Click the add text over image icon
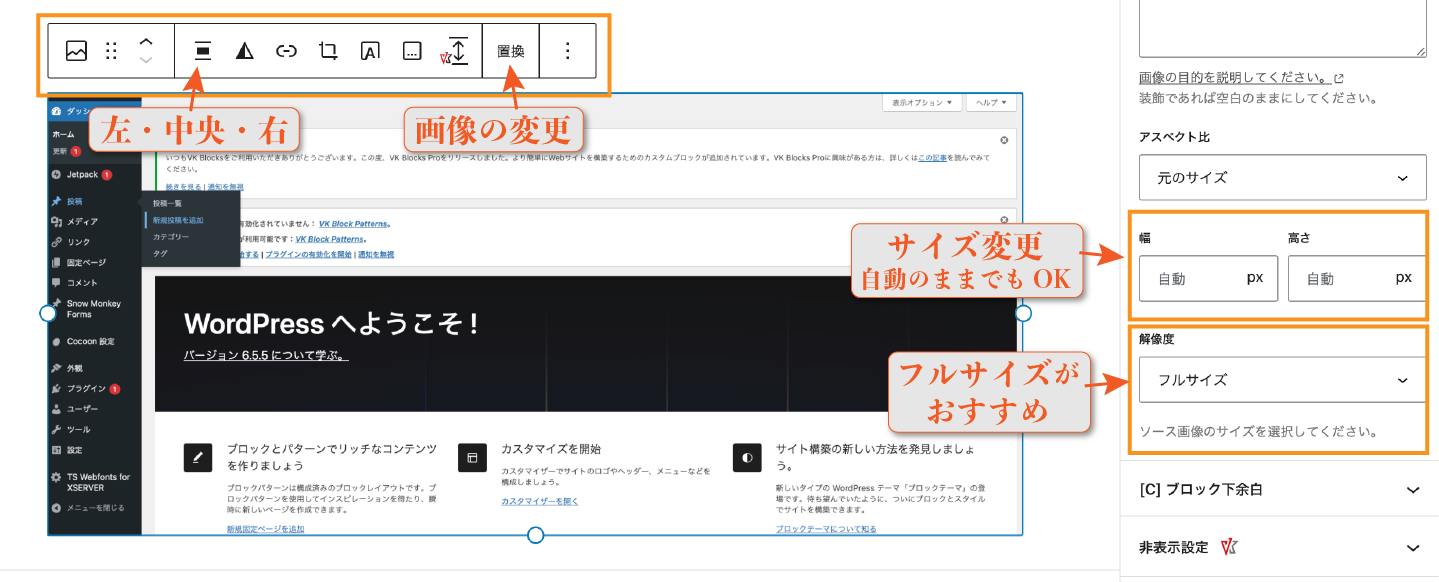The height and width of the screenshot is (582, 1439). tap(370, 52)
